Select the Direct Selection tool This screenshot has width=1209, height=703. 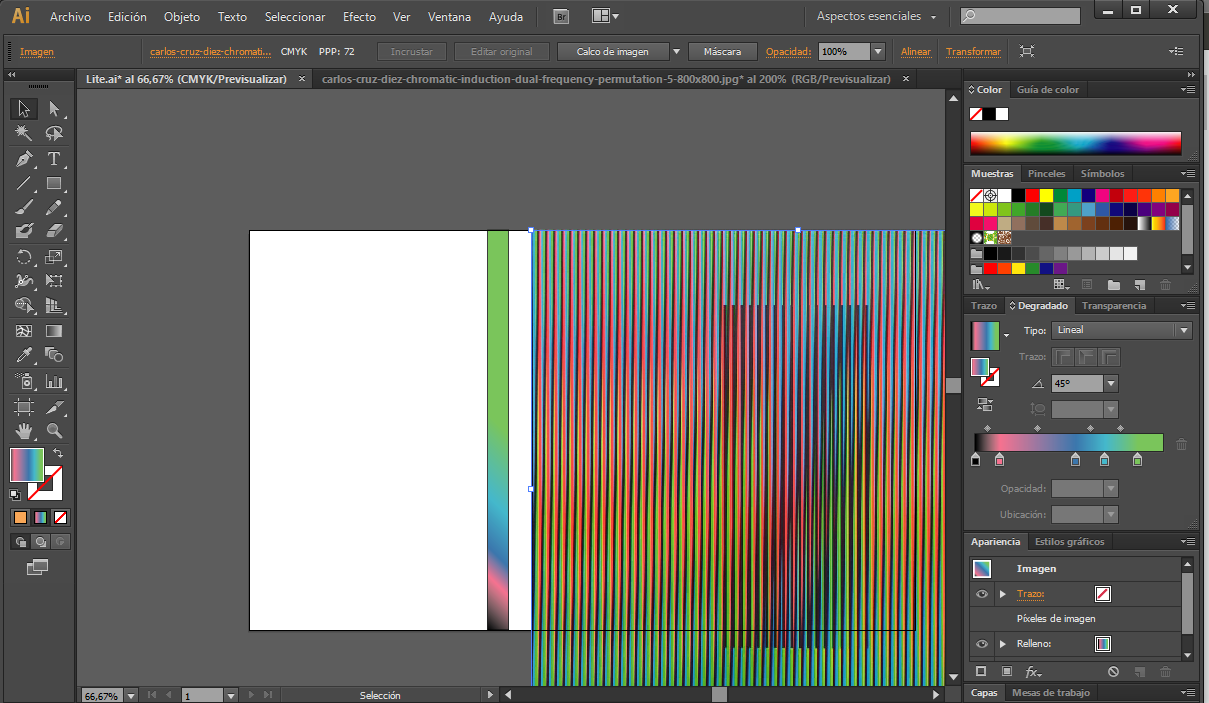point(54,109)
